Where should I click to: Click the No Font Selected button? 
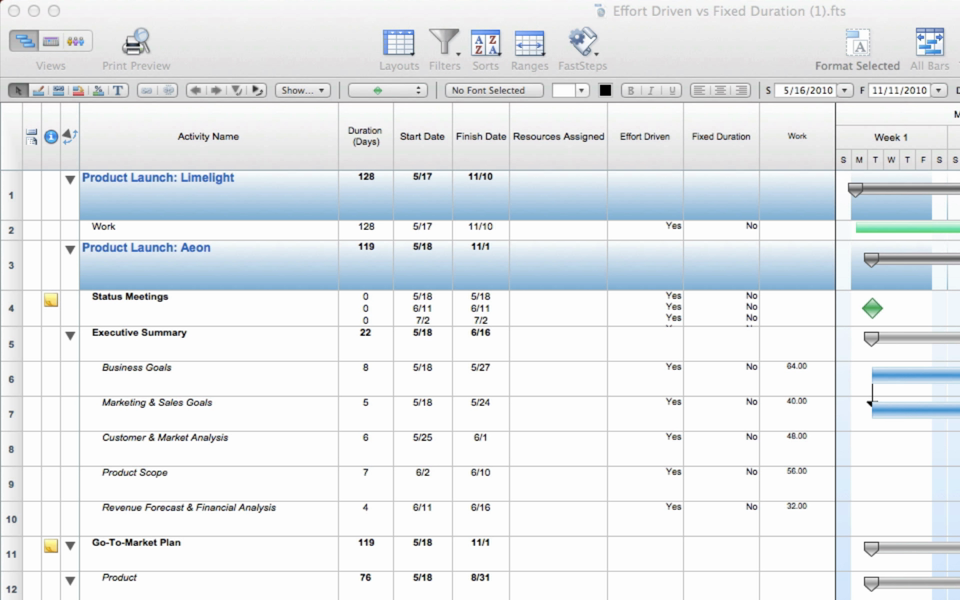pos(494,91)
